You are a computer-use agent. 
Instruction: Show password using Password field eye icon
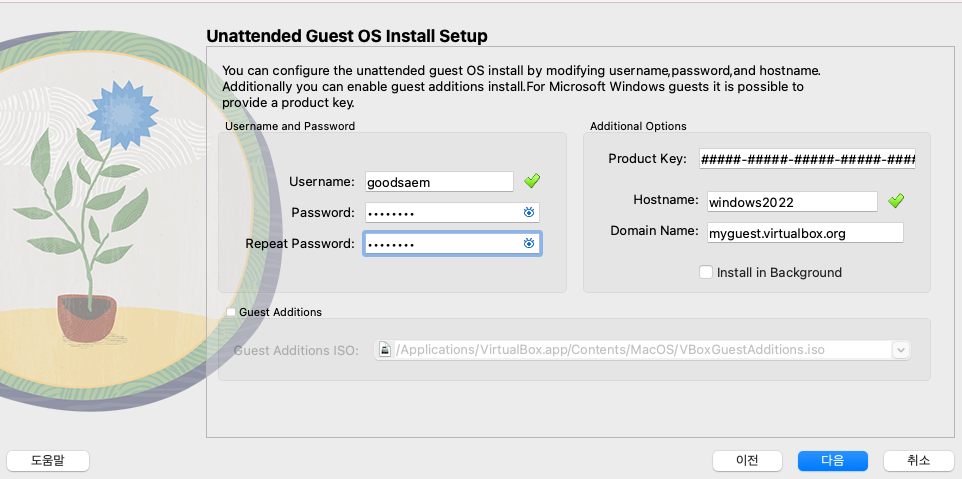click(x=529, y=212)
